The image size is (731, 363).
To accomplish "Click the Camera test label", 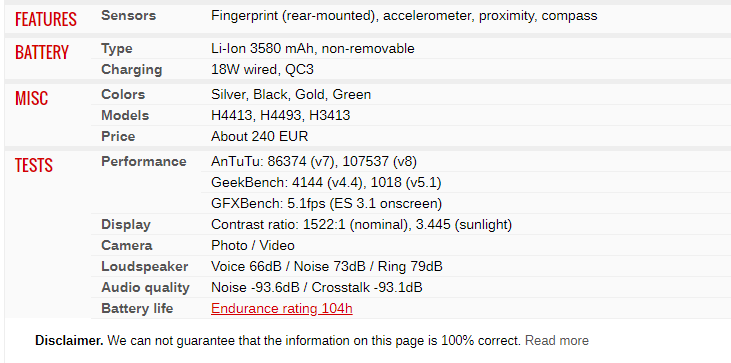I will (x=127, y=246).
